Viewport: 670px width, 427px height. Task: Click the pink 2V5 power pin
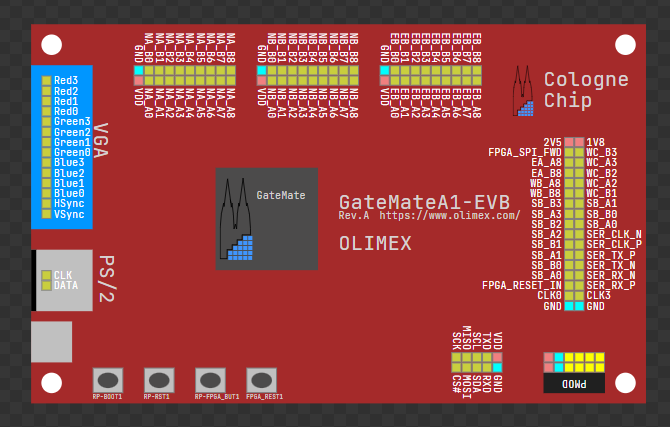569,142
